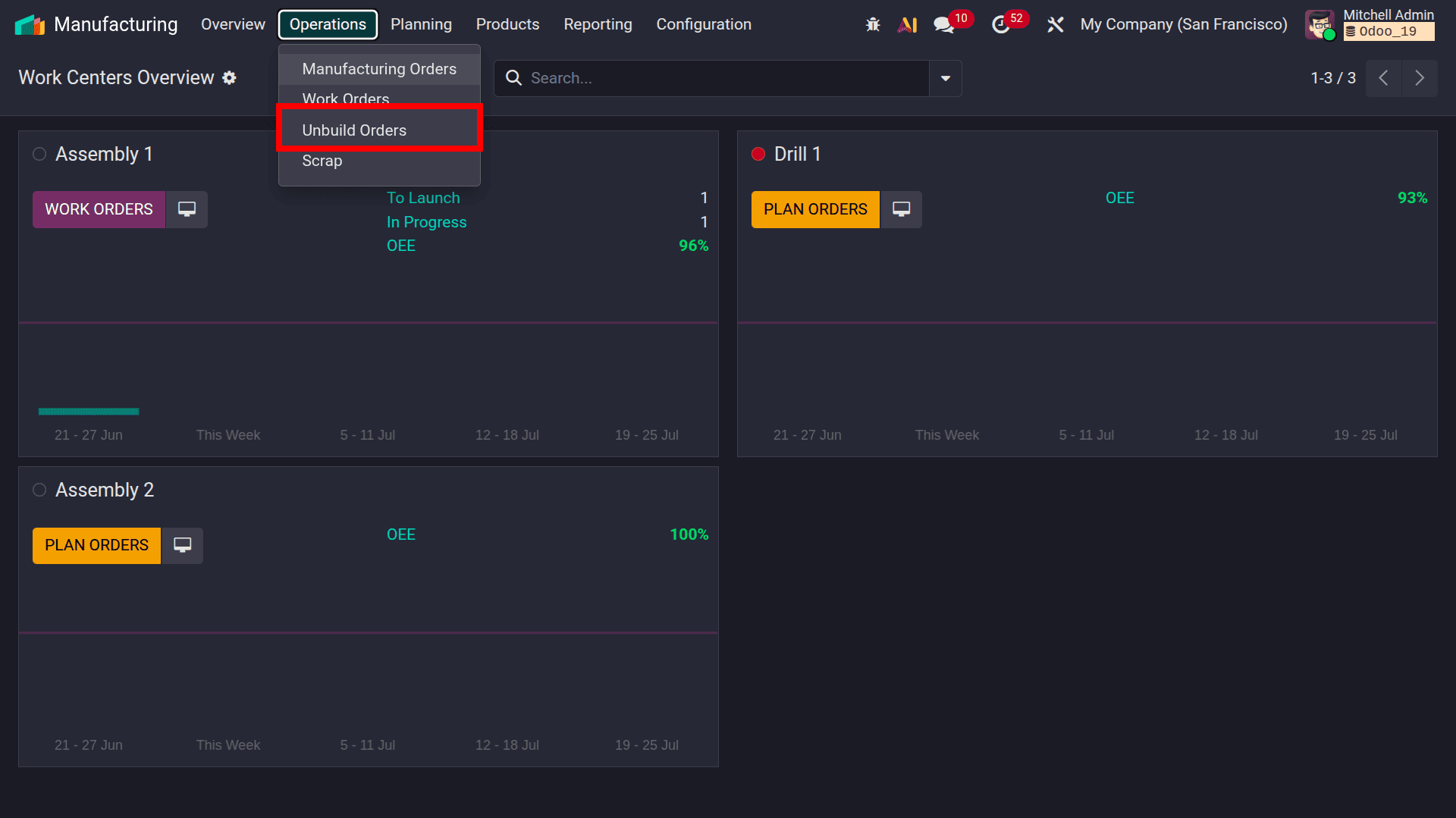Image resolution: width=1456 pixels, height=818 pixels.
Task: Open the Planning menu
Action: (x=421, y=24)
